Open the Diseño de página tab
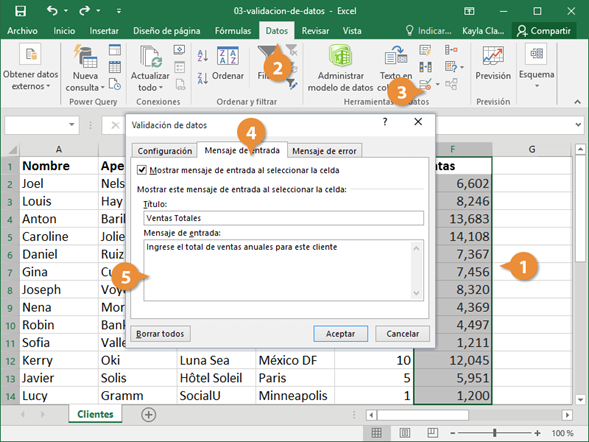The image size is (589, 442). (x=166, y=31)
